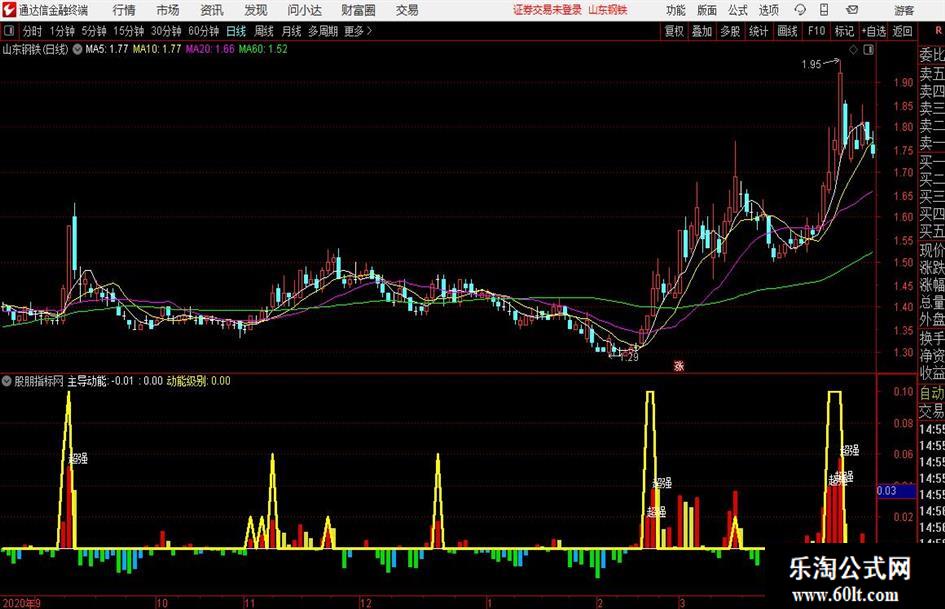
Task: Click the 统计 toolbar button
Action: point(758,31)
